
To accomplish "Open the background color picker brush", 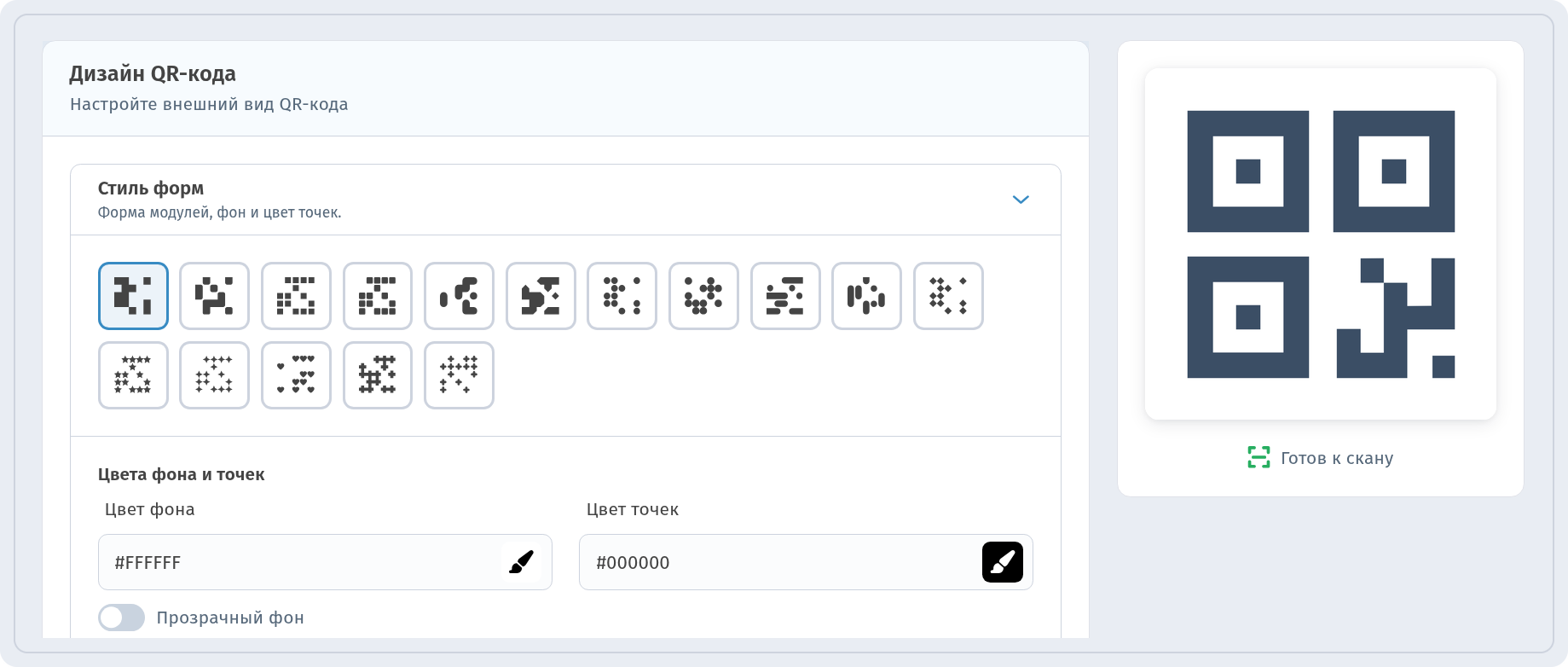I will click(x=521, y=562).
